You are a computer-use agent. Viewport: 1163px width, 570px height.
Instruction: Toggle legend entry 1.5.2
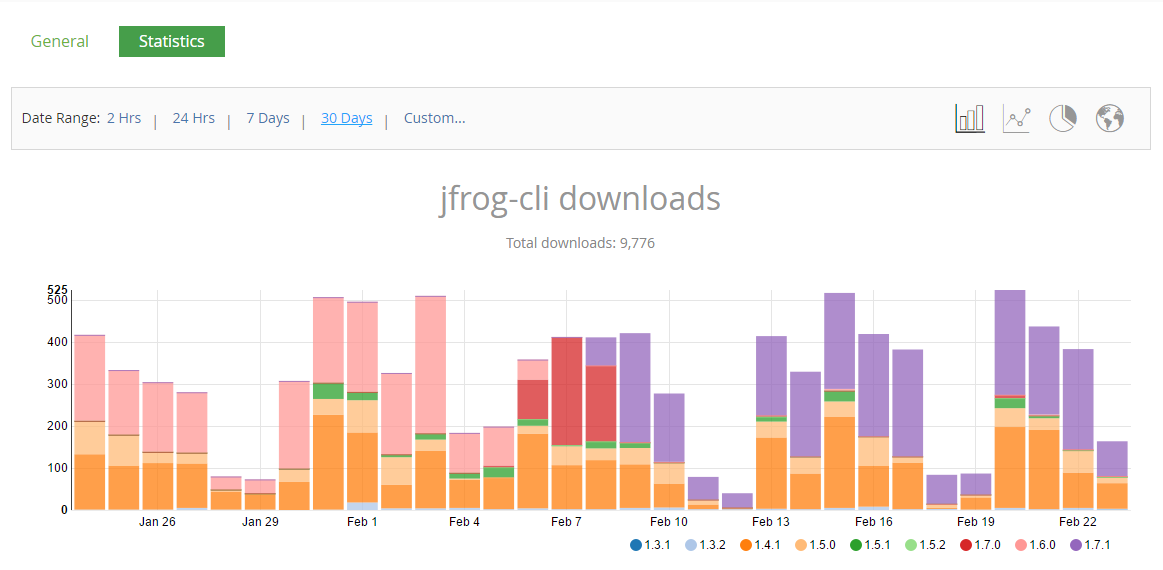pyautogui.click(x=927, y=545)
